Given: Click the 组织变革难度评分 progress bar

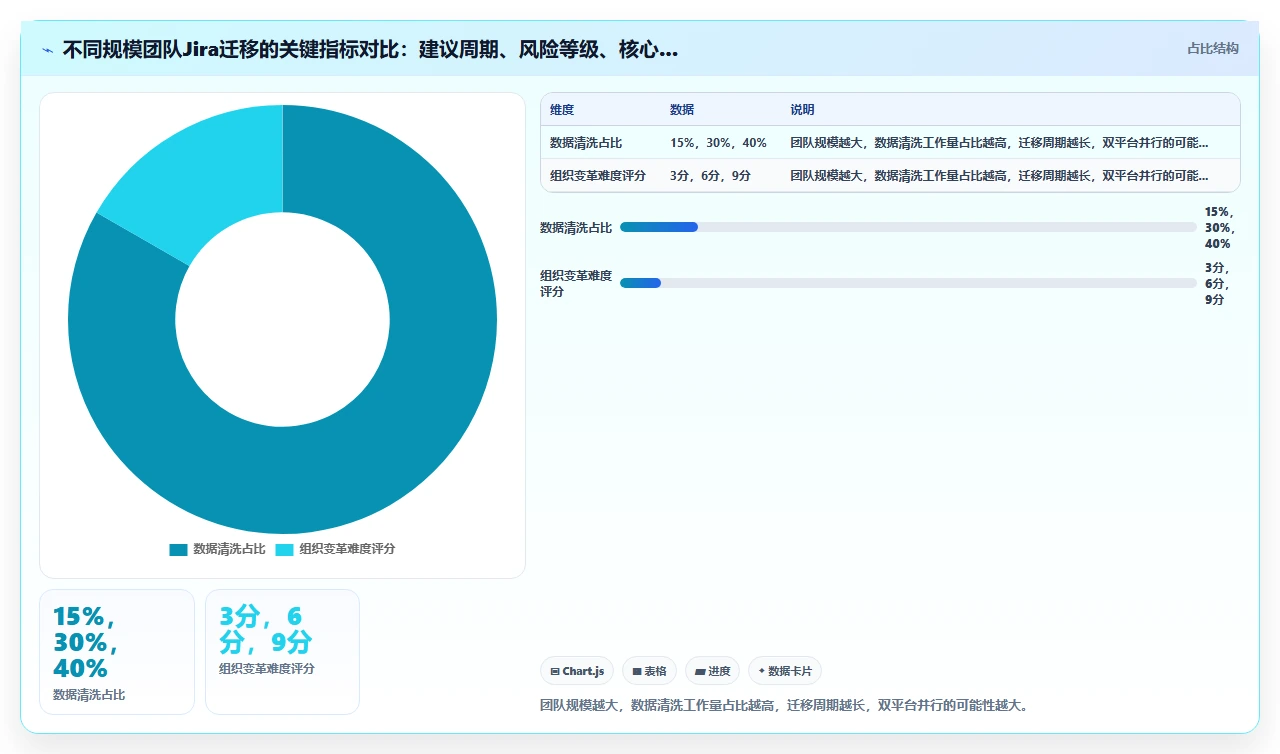Looking at the screenshot, I should point(908,283).
